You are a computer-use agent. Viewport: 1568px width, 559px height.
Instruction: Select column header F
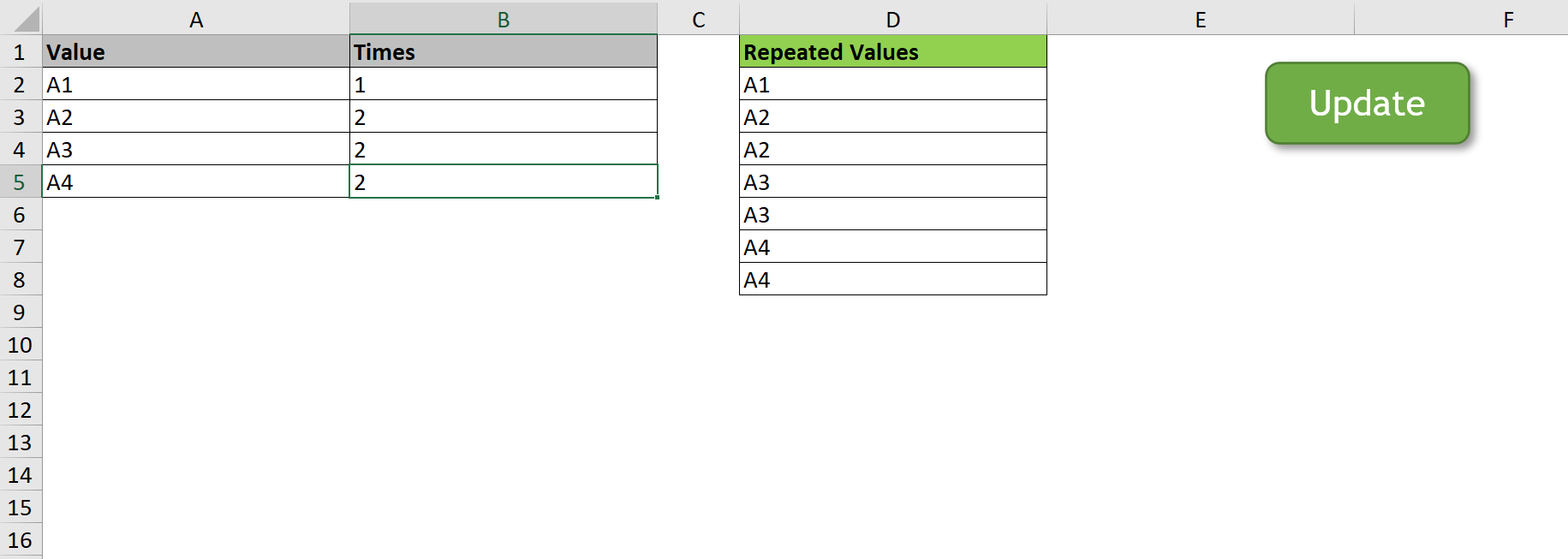coord(1506,19)
